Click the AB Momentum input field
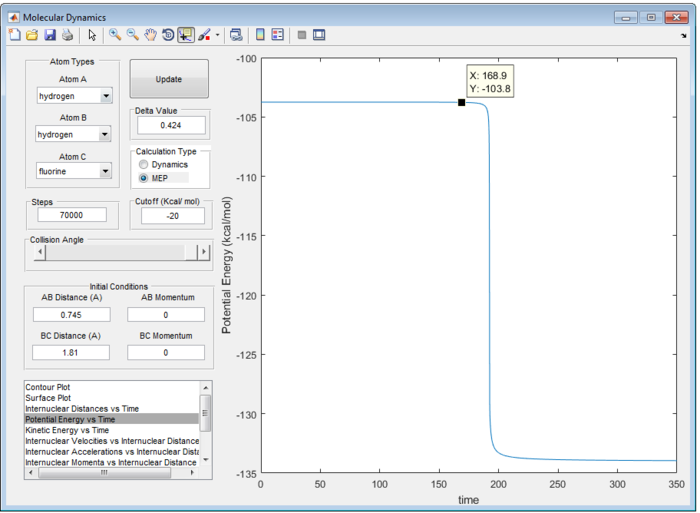Image resolution: width=700 pixels, height=513 pixels. pos(166,315)
